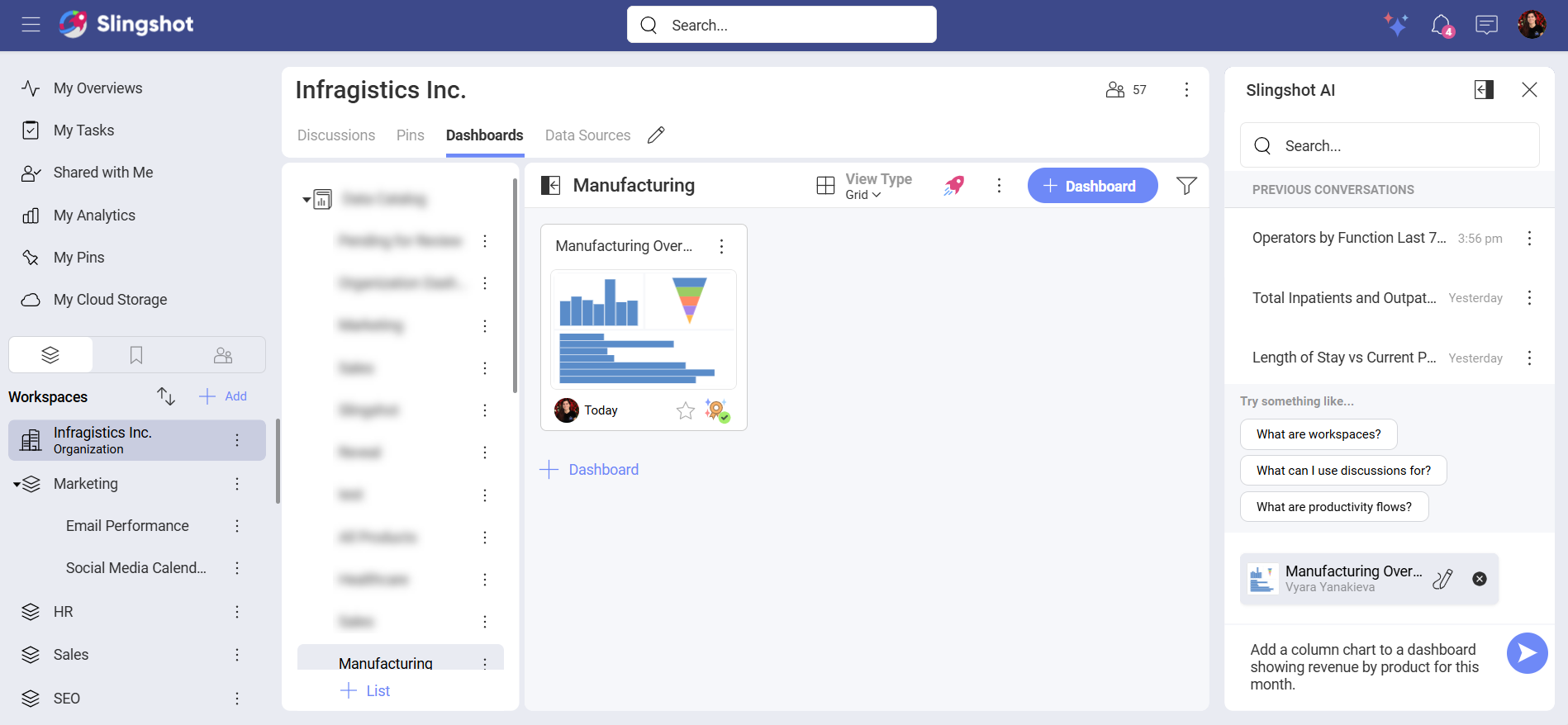The height and width of the screenshot is (725, 1568).
Task: Select suggestion What are workspaces?
Action: tap(1319, 434)
